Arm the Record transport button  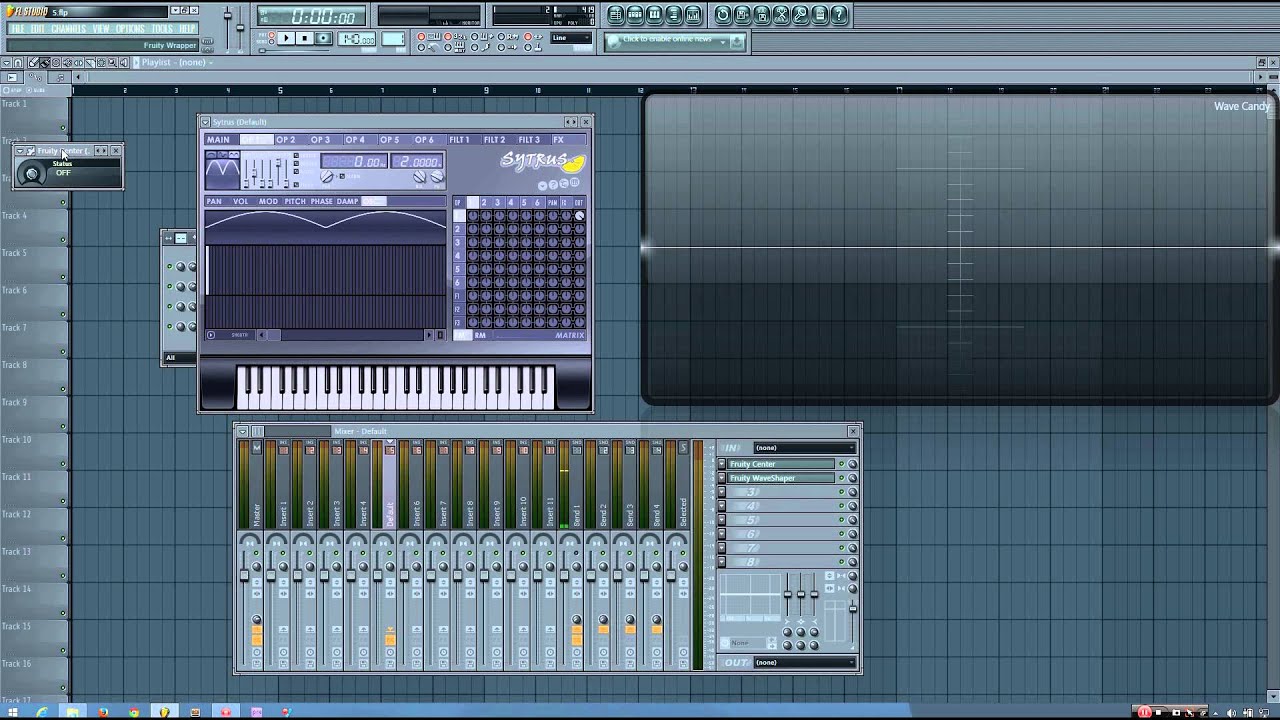point(323,38)
